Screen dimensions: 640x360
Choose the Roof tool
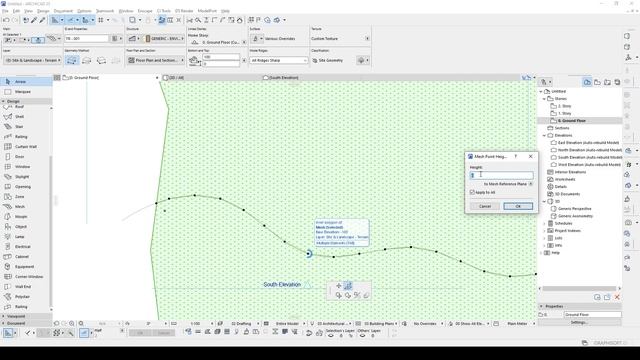tap(26, 107)
